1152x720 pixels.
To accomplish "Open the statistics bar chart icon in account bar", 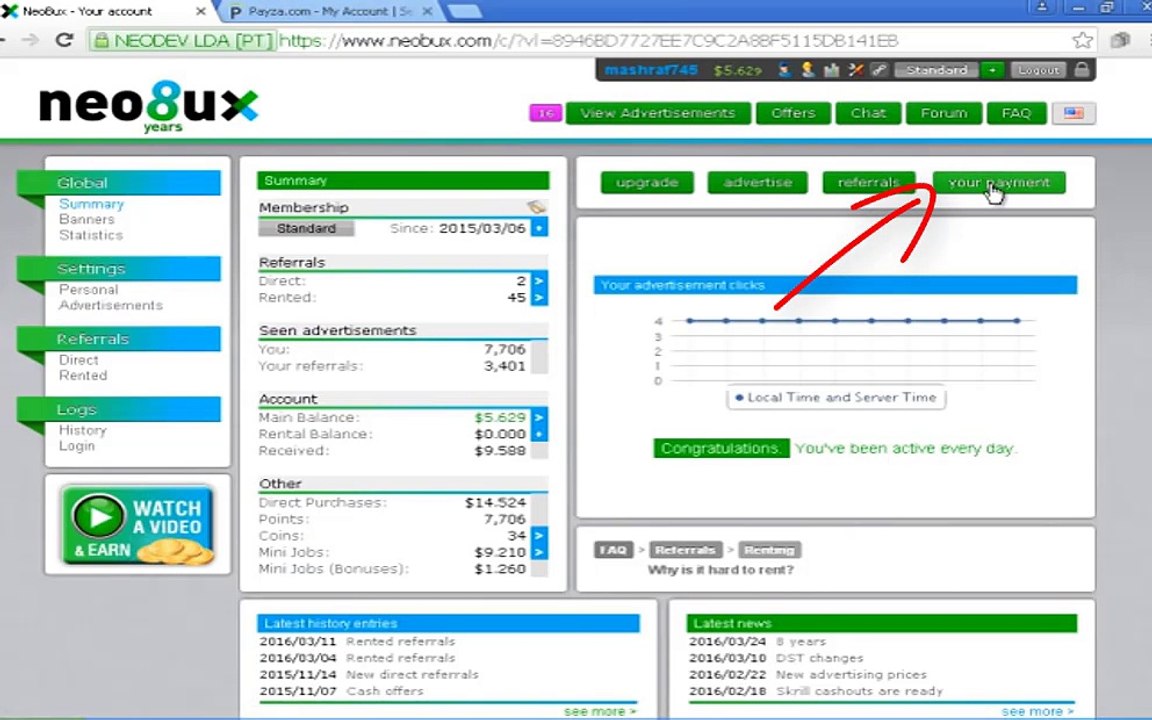I will click(x=832, y=70).
